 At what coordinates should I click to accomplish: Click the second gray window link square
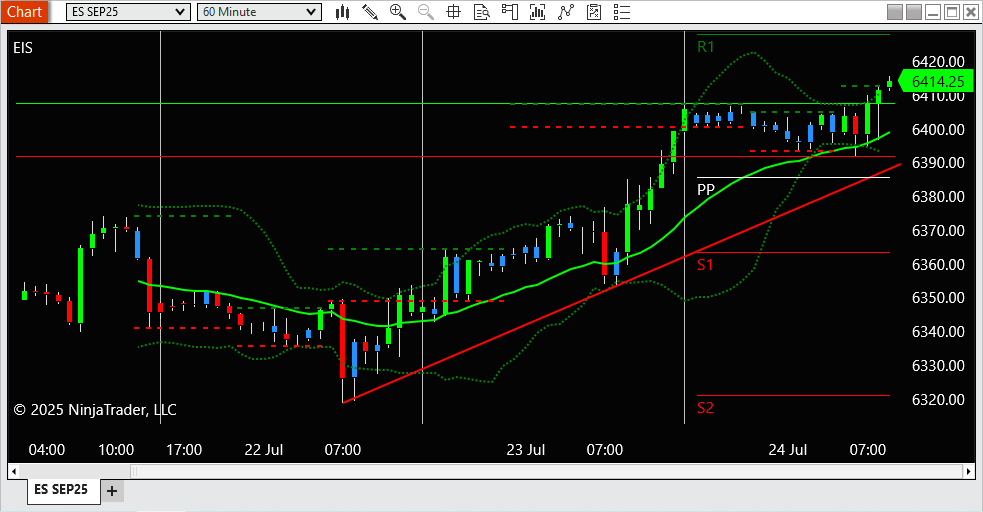click(914, 12)
